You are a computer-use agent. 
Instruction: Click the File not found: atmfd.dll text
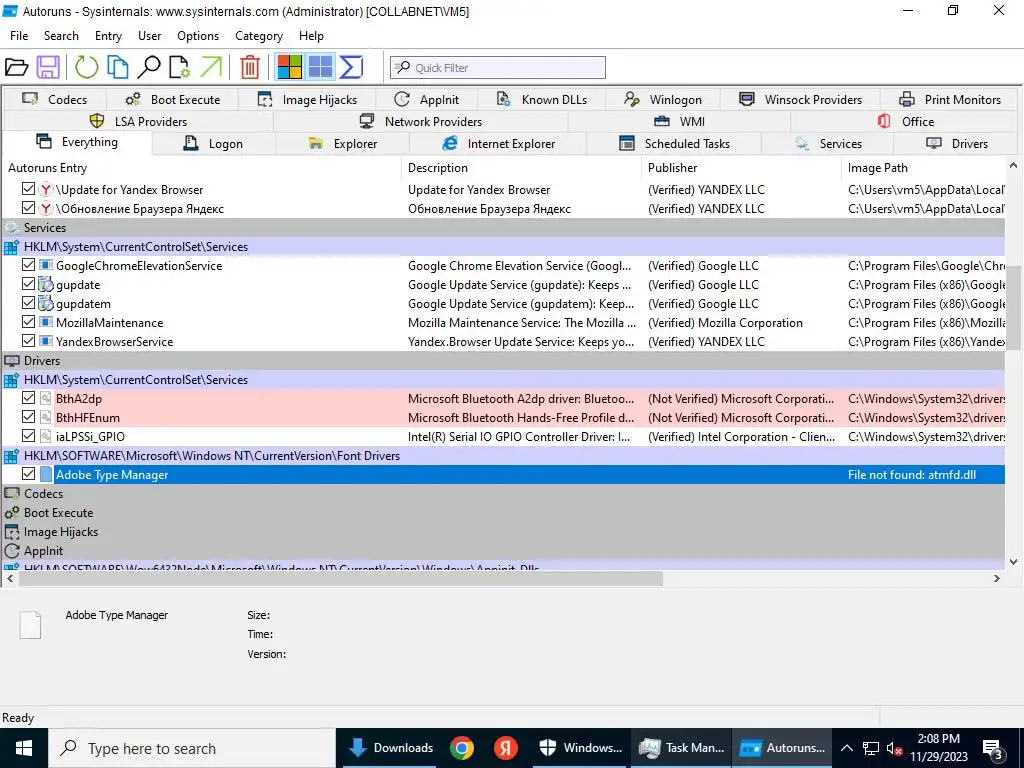click(912, 475)
